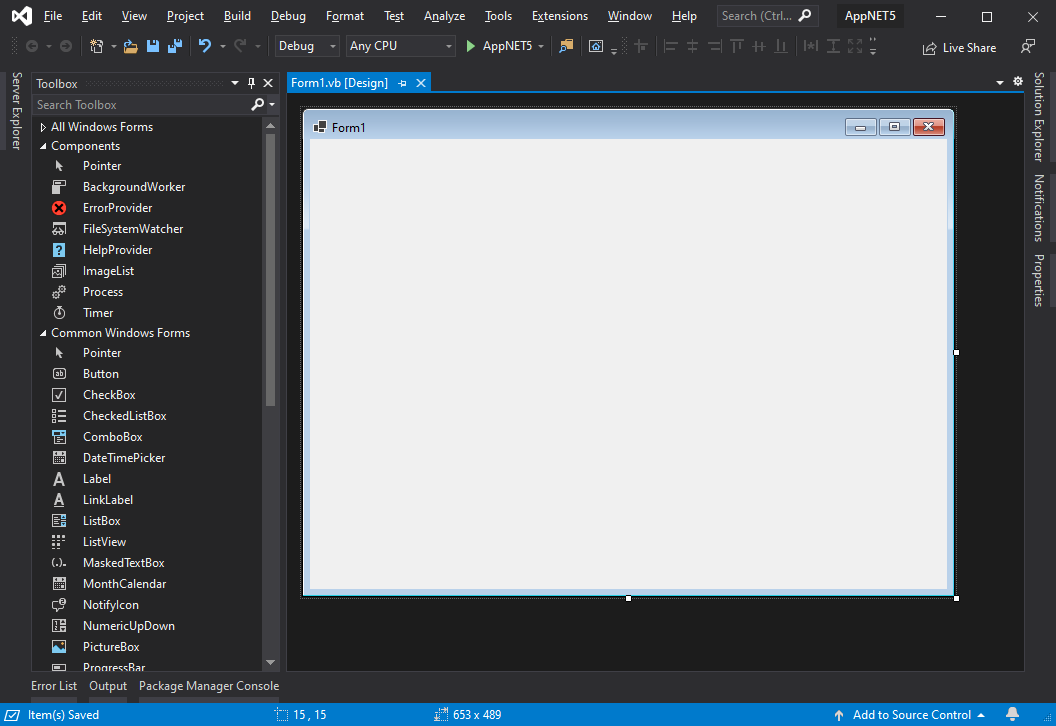Open the File menu
The image size is (1056, 726).
[x=53, y=15]
